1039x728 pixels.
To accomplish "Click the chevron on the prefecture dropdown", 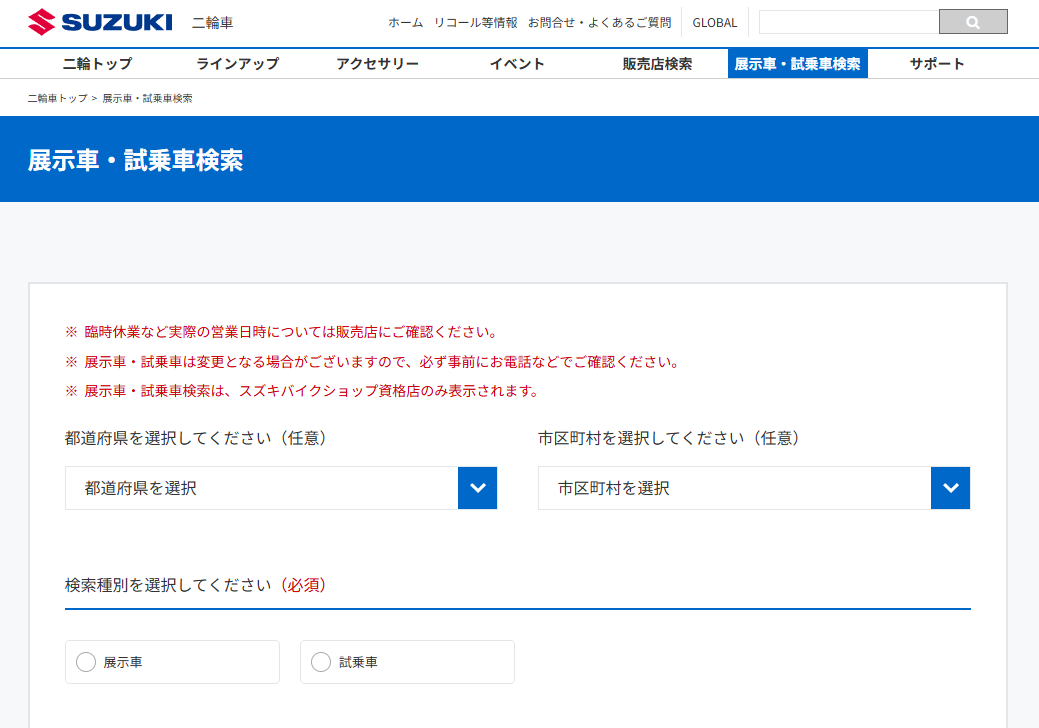I will click(477, 488).
